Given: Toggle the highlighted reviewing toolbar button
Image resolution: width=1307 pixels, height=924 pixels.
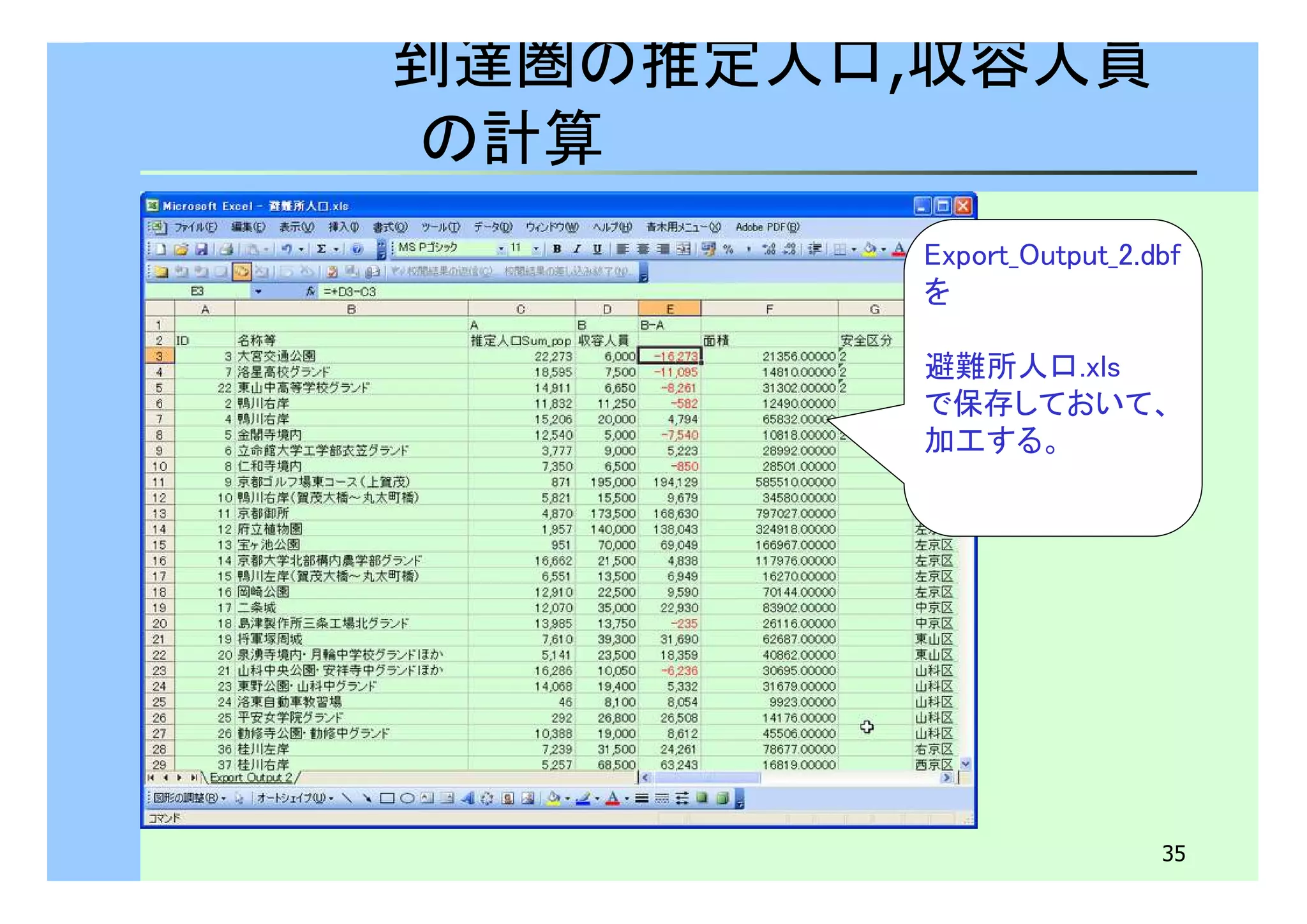Looking at the screenshot, I should (241, 272).
